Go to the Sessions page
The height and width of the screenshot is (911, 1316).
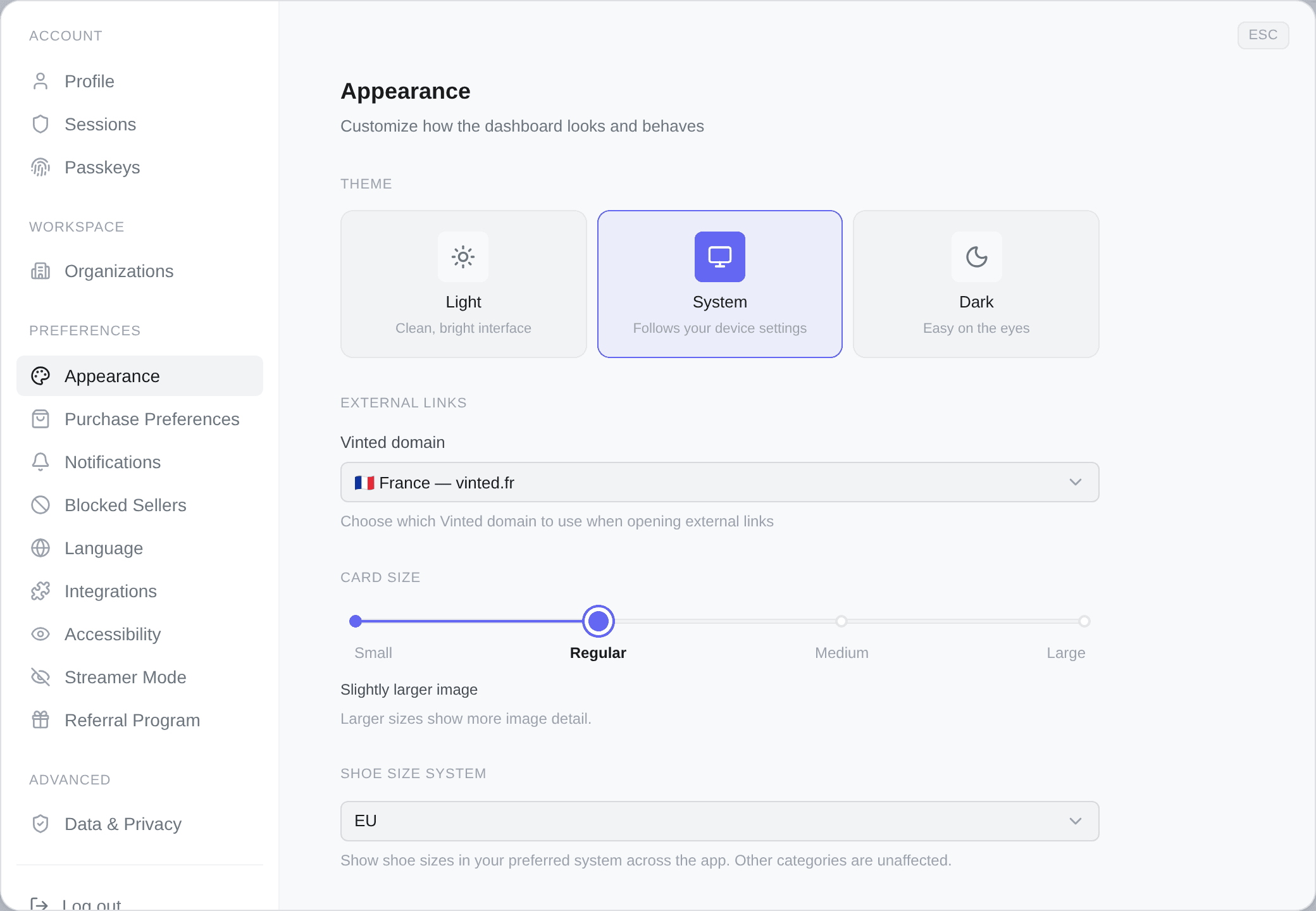click(140, 125)
